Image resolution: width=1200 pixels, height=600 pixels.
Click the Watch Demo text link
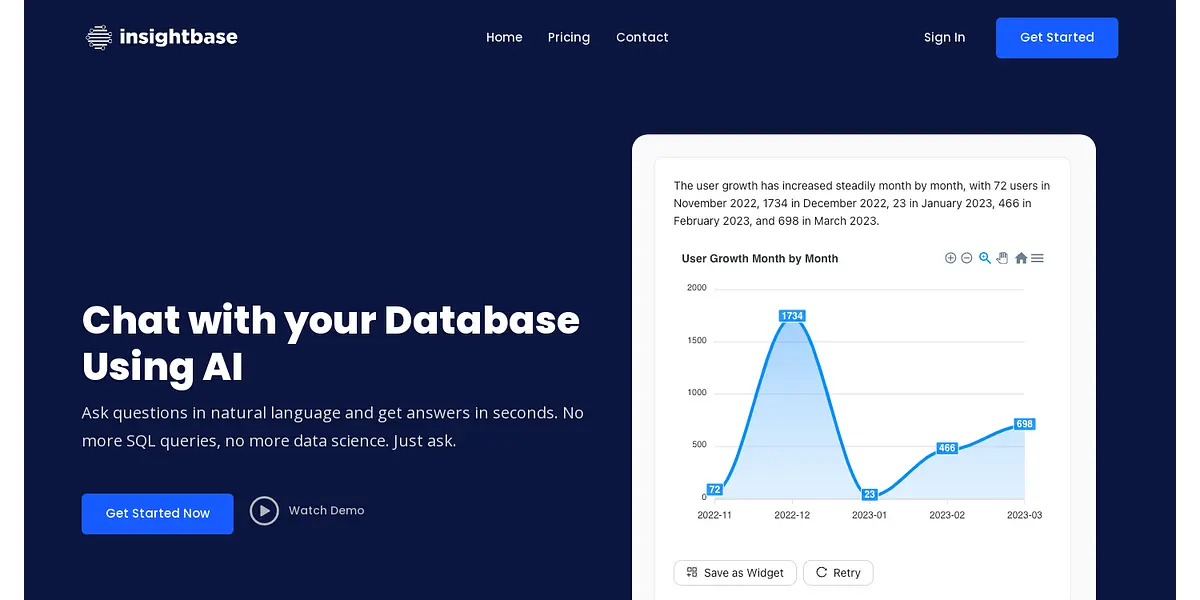coord(326,510)
